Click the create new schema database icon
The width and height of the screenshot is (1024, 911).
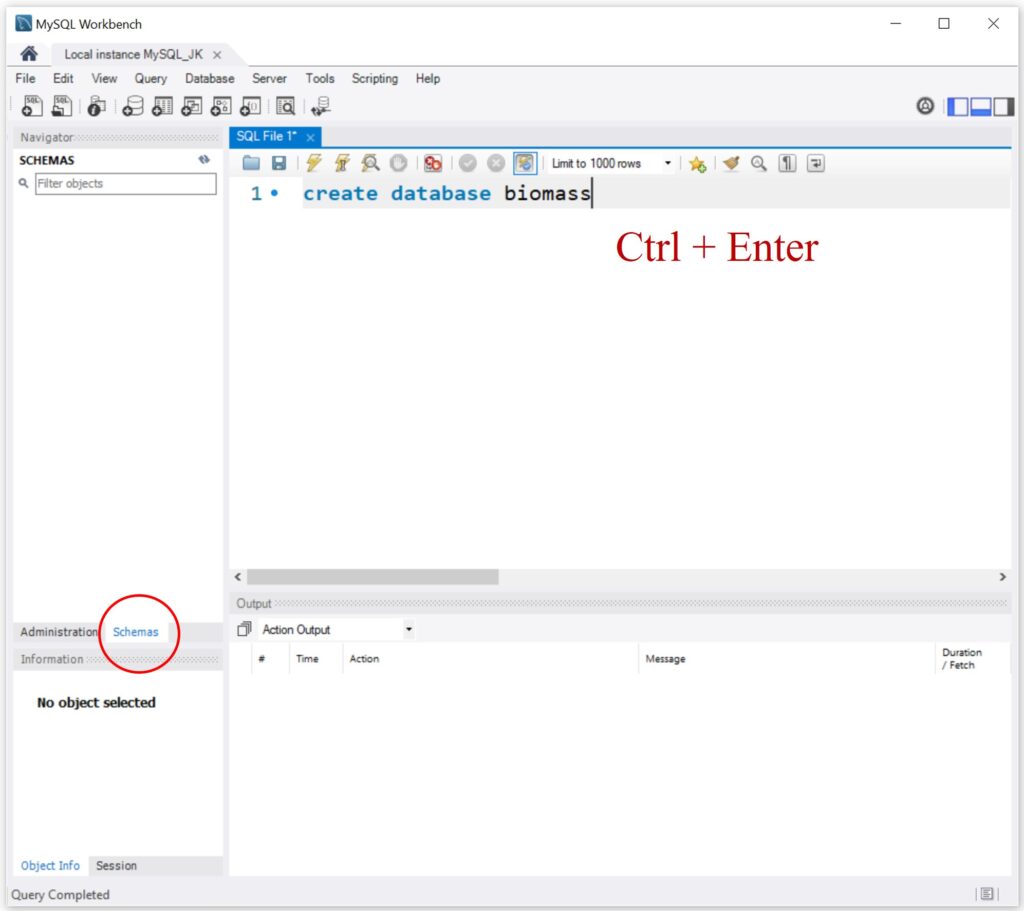[x=132, y=106]
